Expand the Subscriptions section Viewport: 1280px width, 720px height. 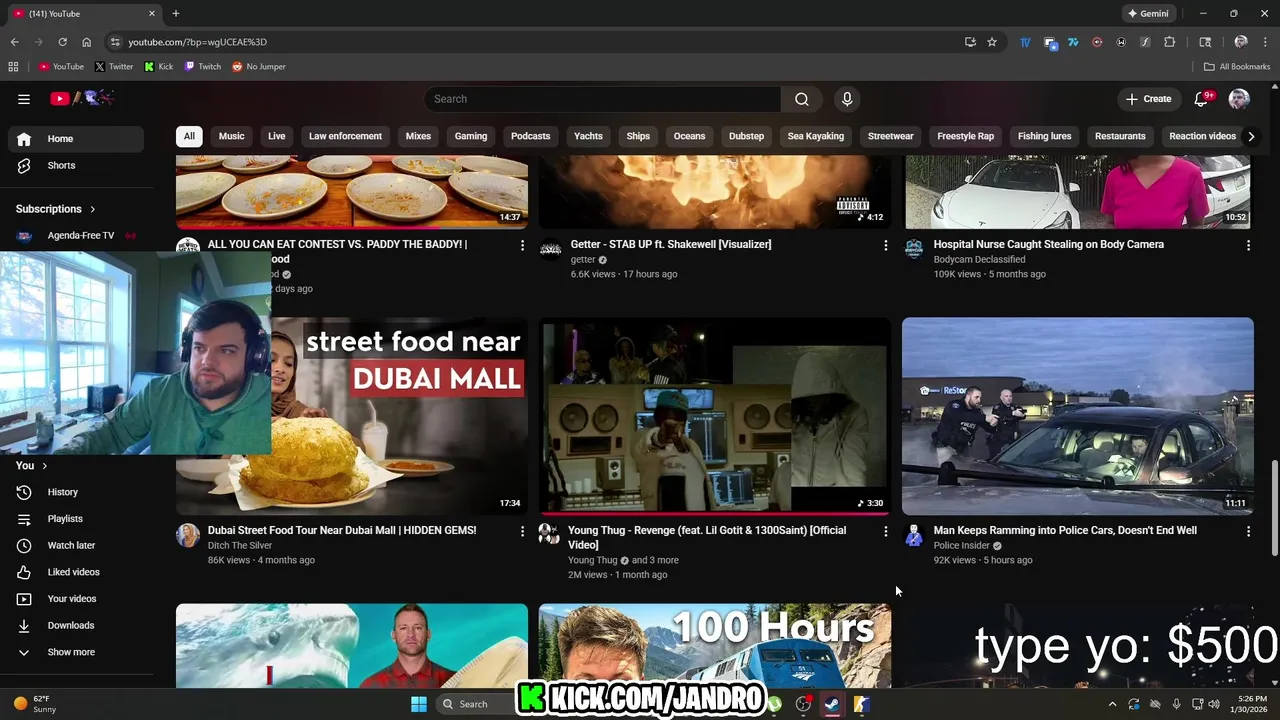(56, 209)
